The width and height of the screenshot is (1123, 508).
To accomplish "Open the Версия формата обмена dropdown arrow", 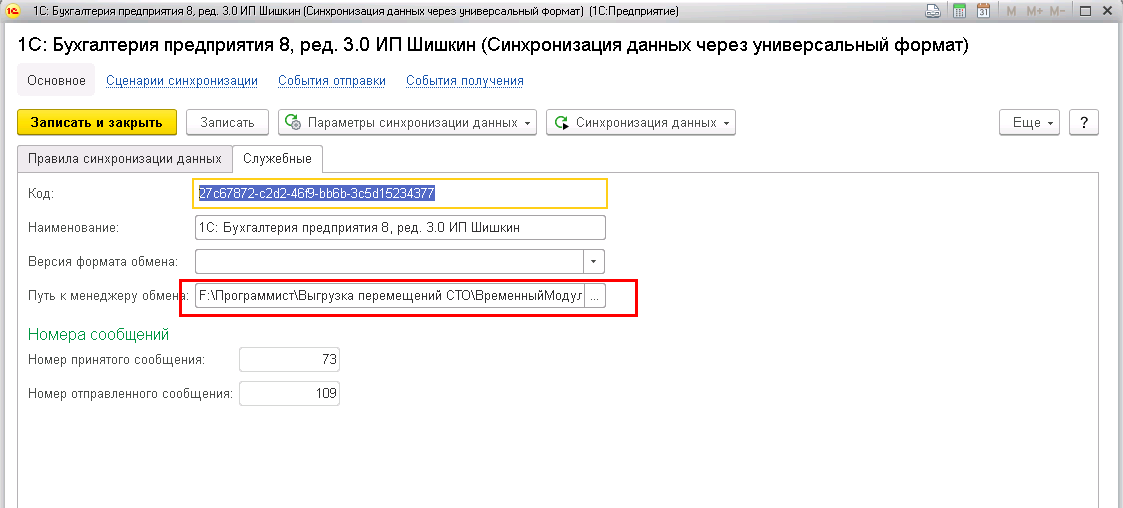I will point(594,262).
